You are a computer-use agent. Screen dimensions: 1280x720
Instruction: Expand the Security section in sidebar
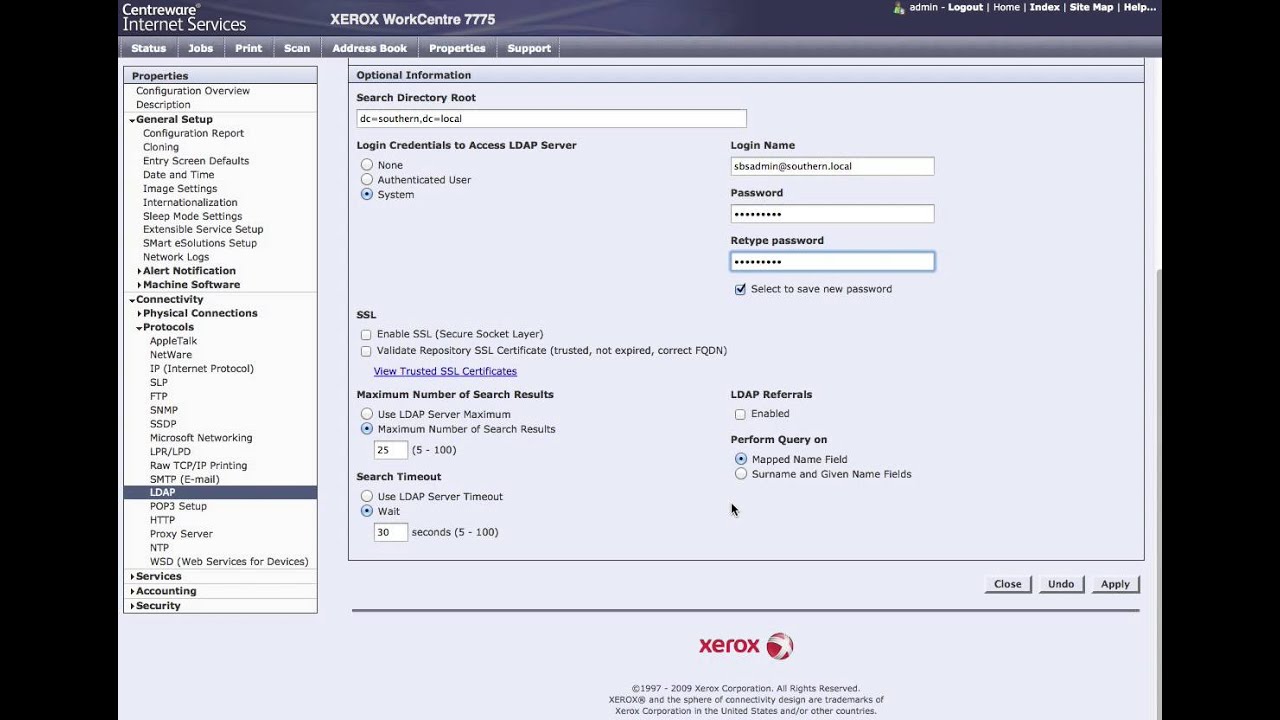click(x=132, y=606)
